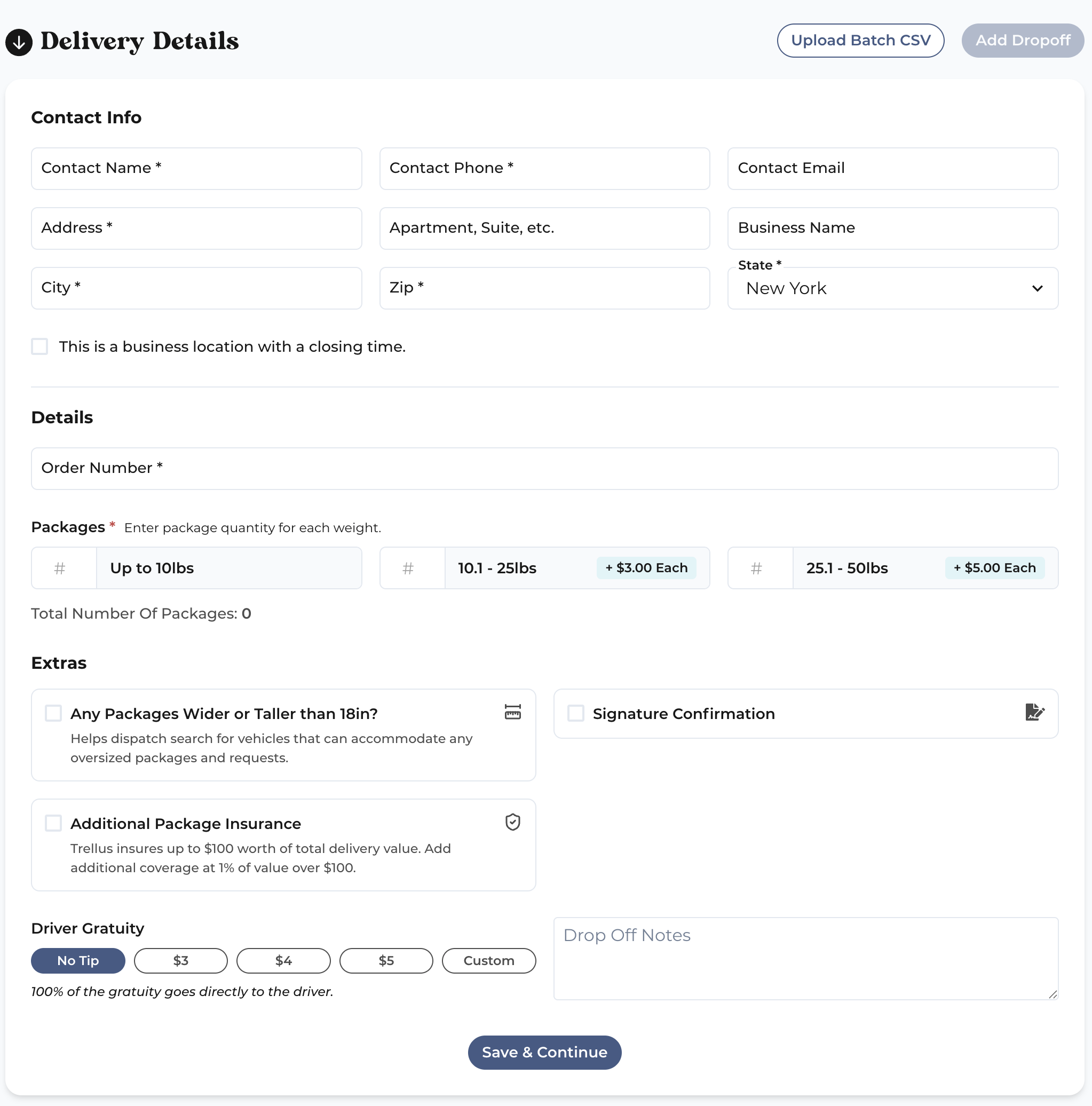The height and width of the screenshot is (1106, 1092).
Task: Select the No Tip gratuity option
Action: [x=78, y=961]
